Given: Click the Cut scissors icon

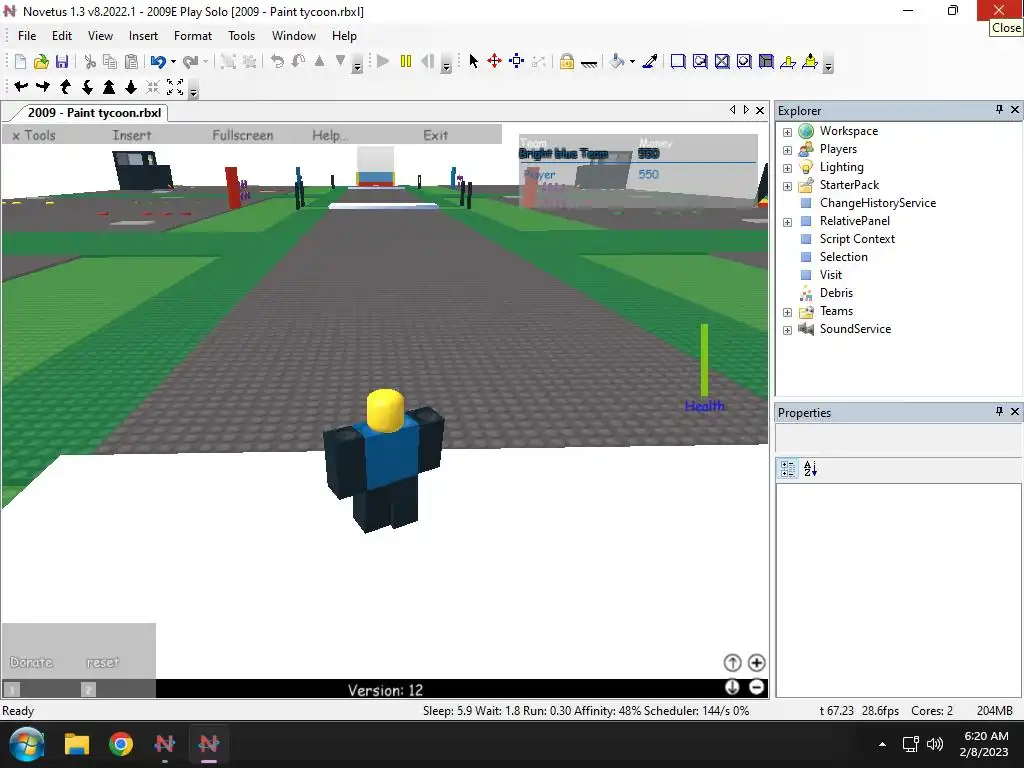Looking at the screenshot, I should 90,61.
